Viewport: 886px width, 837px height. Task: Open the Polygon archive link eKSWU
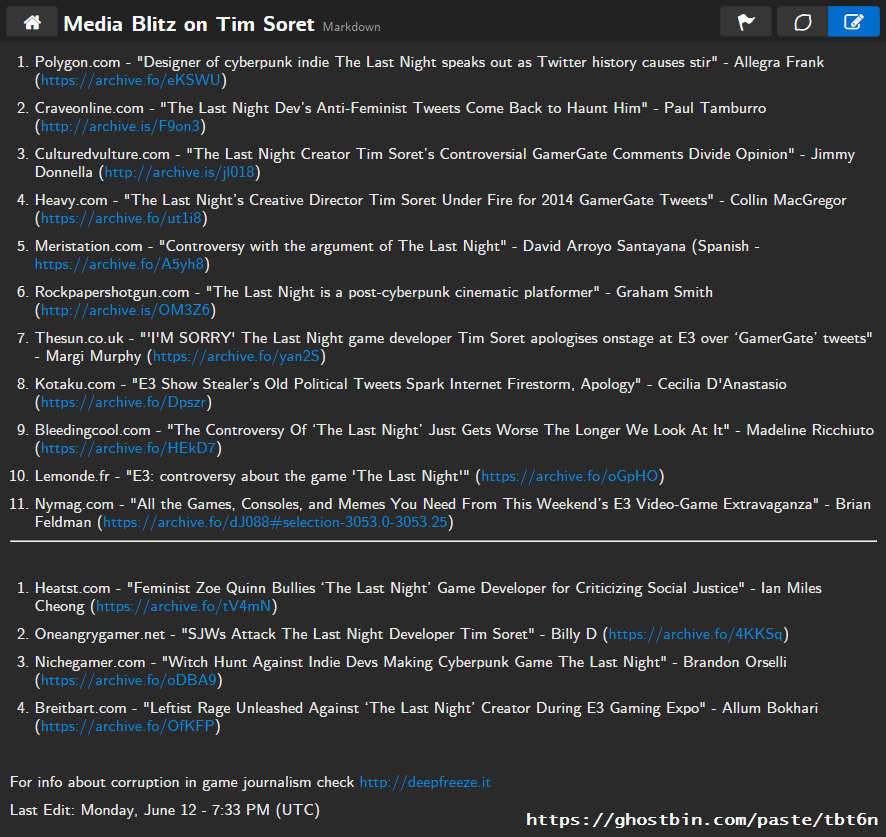pyautogui.click(x=131, y=80)
